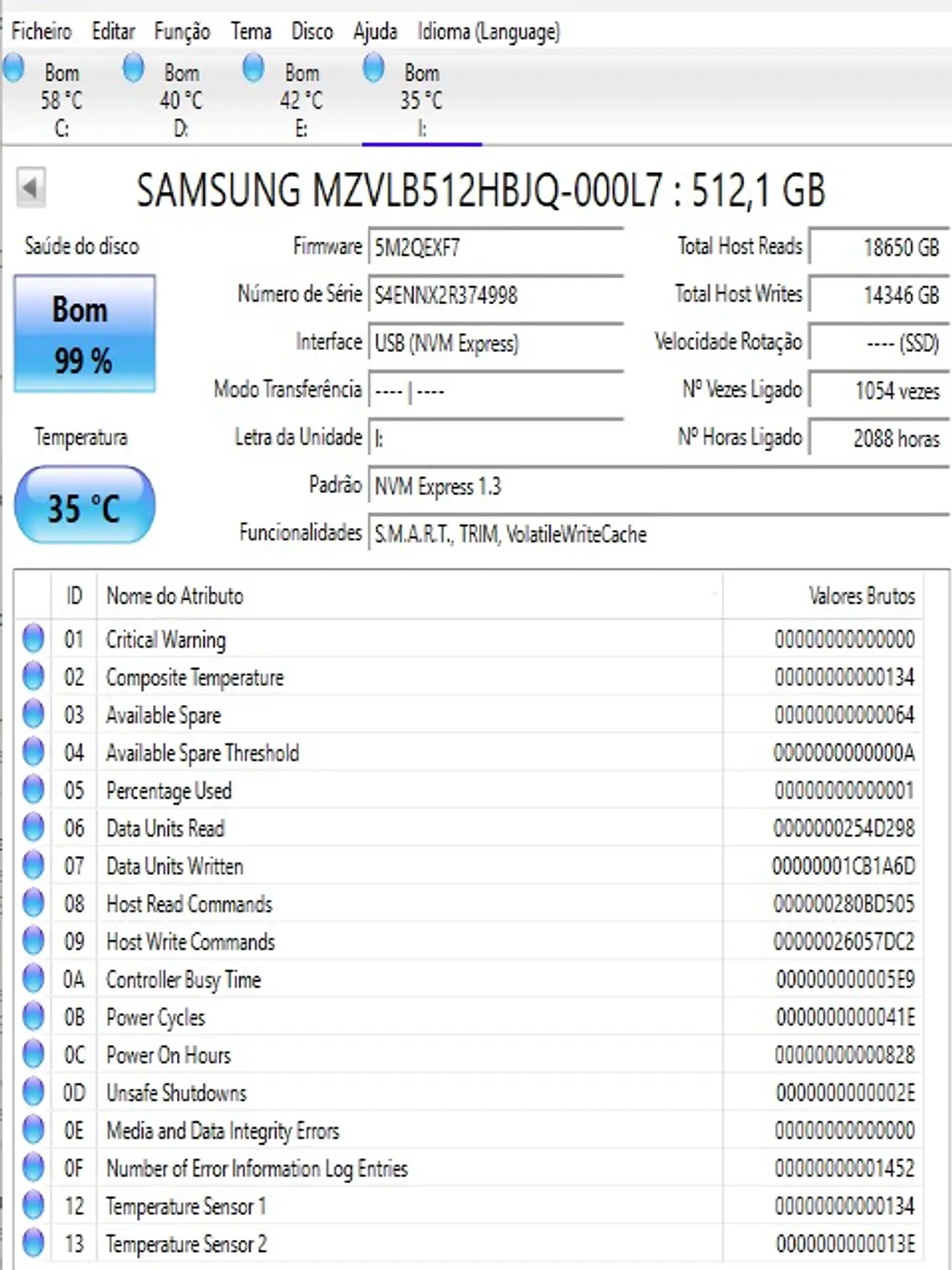Select the Data Units Read attribute name
This screenshot has height=1270, width=952.
(165, 828)
